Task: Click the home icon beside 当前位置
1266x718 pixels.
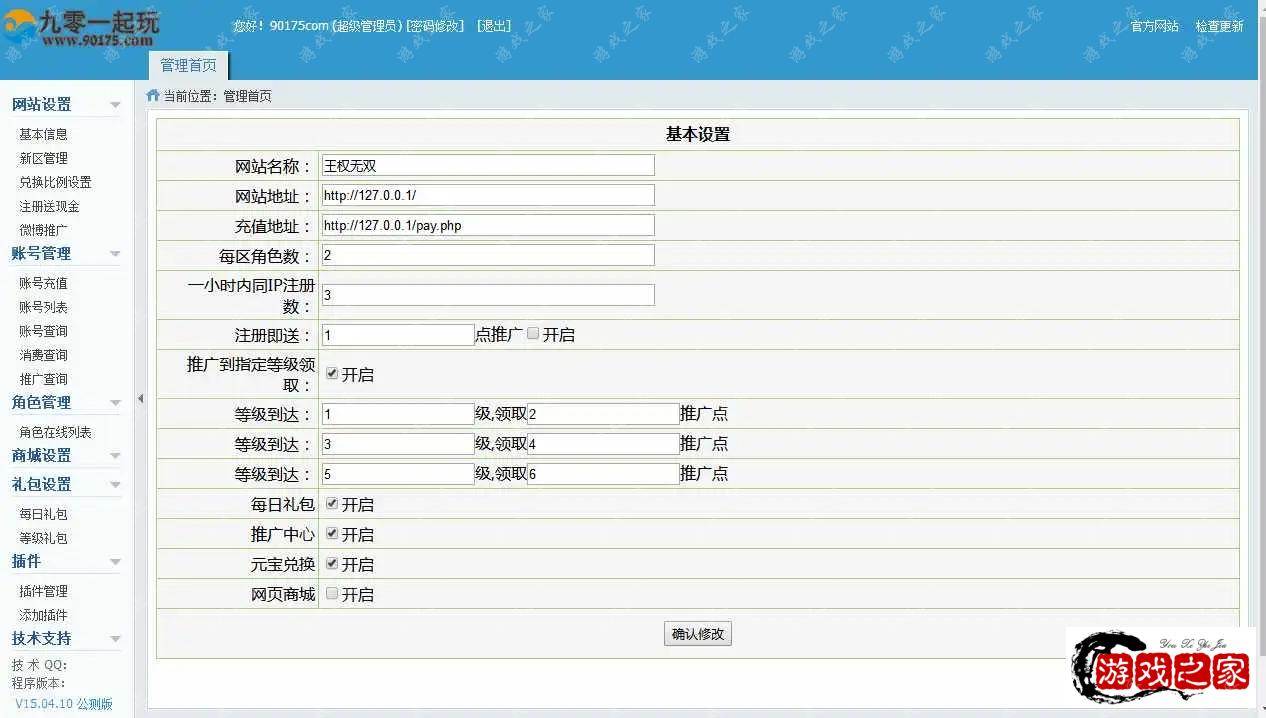Action: [153, 96]
